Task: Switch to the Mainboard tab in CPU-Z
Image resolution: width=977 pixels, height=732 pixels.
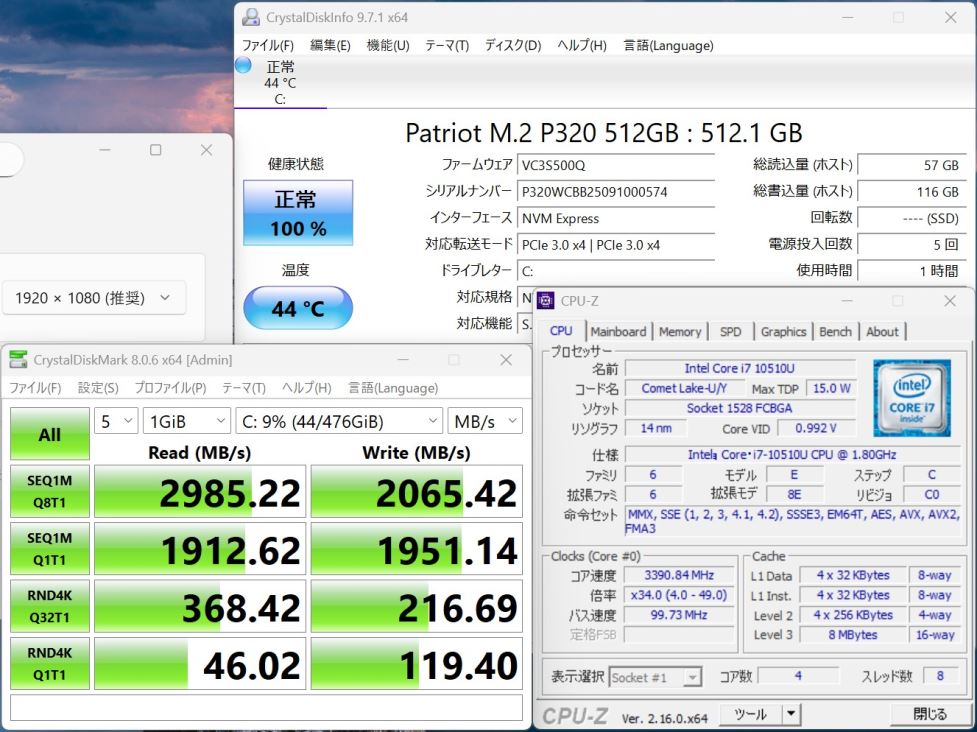Action: [x=618, y=332]
